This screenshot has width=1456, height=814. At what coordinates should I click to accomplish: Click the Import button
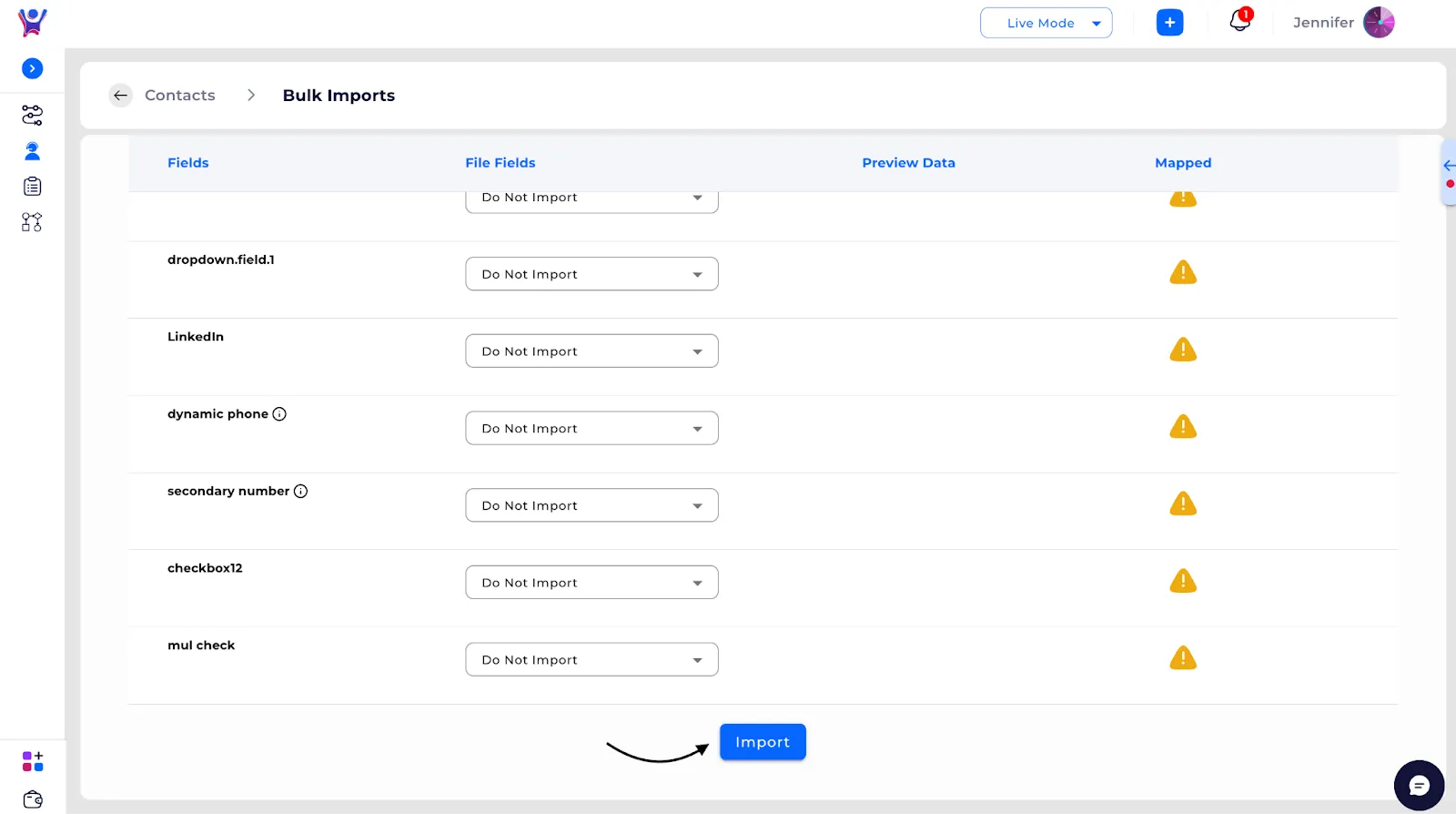coord(763,742)
